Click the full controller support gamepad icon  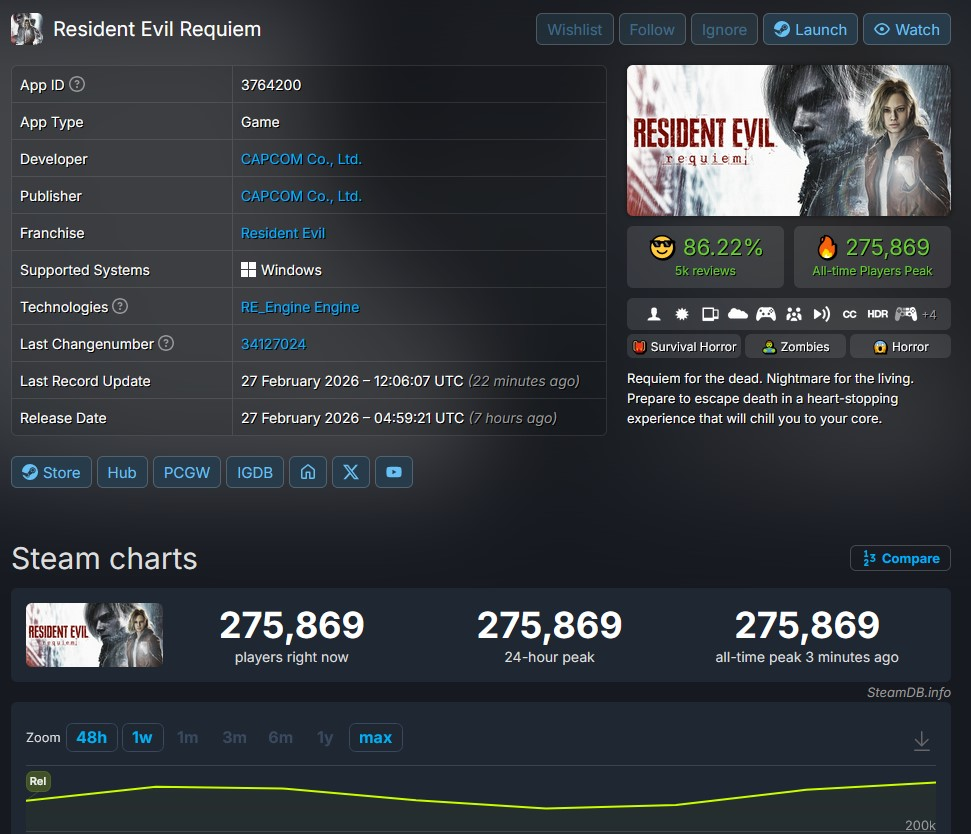(765, 314)
